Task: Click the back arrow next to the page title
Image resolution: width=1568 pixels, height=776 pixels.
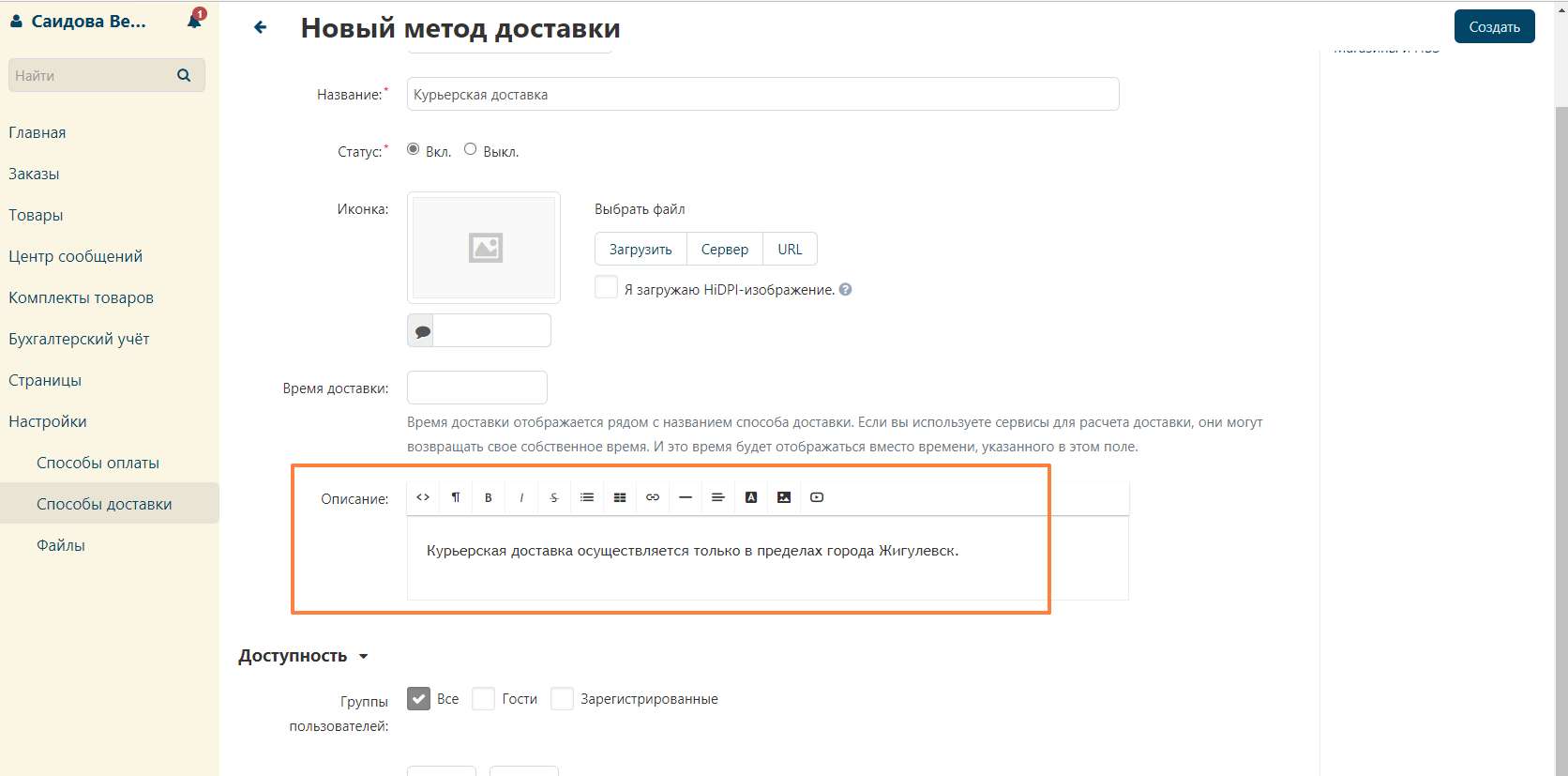Action: point(261,28)
